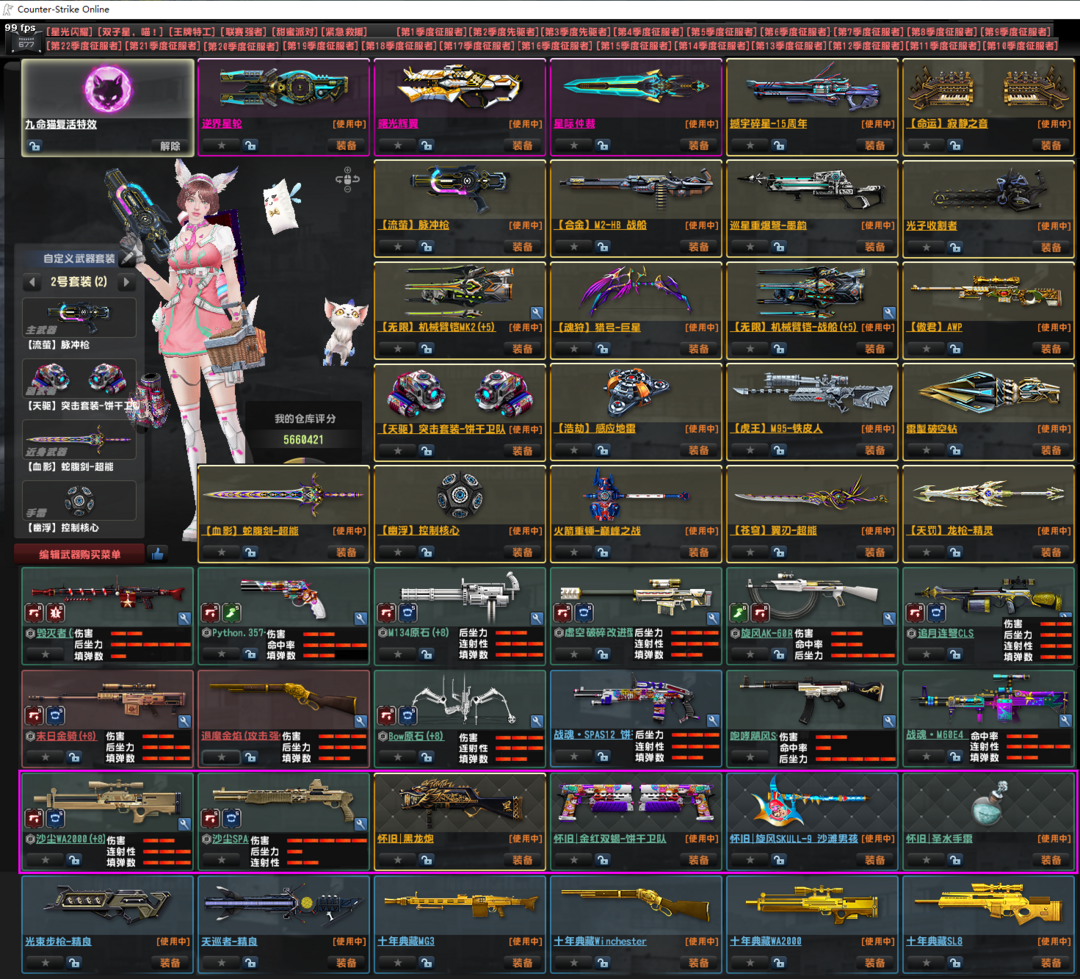Viewport: 1080px width, 979px height.
Task: Click the red gun enhancement icon on 毁灭者 card
Action: 34,612
